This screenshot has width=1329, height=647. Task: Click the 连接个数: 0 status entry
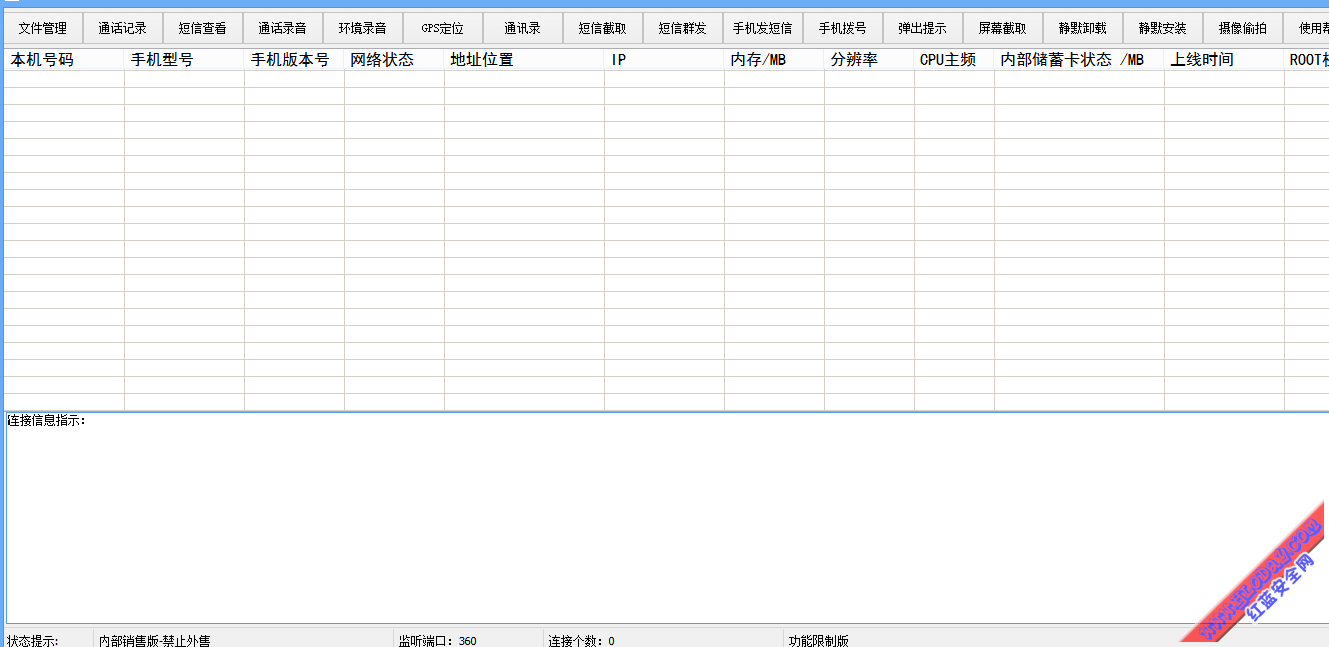[581, 640]
